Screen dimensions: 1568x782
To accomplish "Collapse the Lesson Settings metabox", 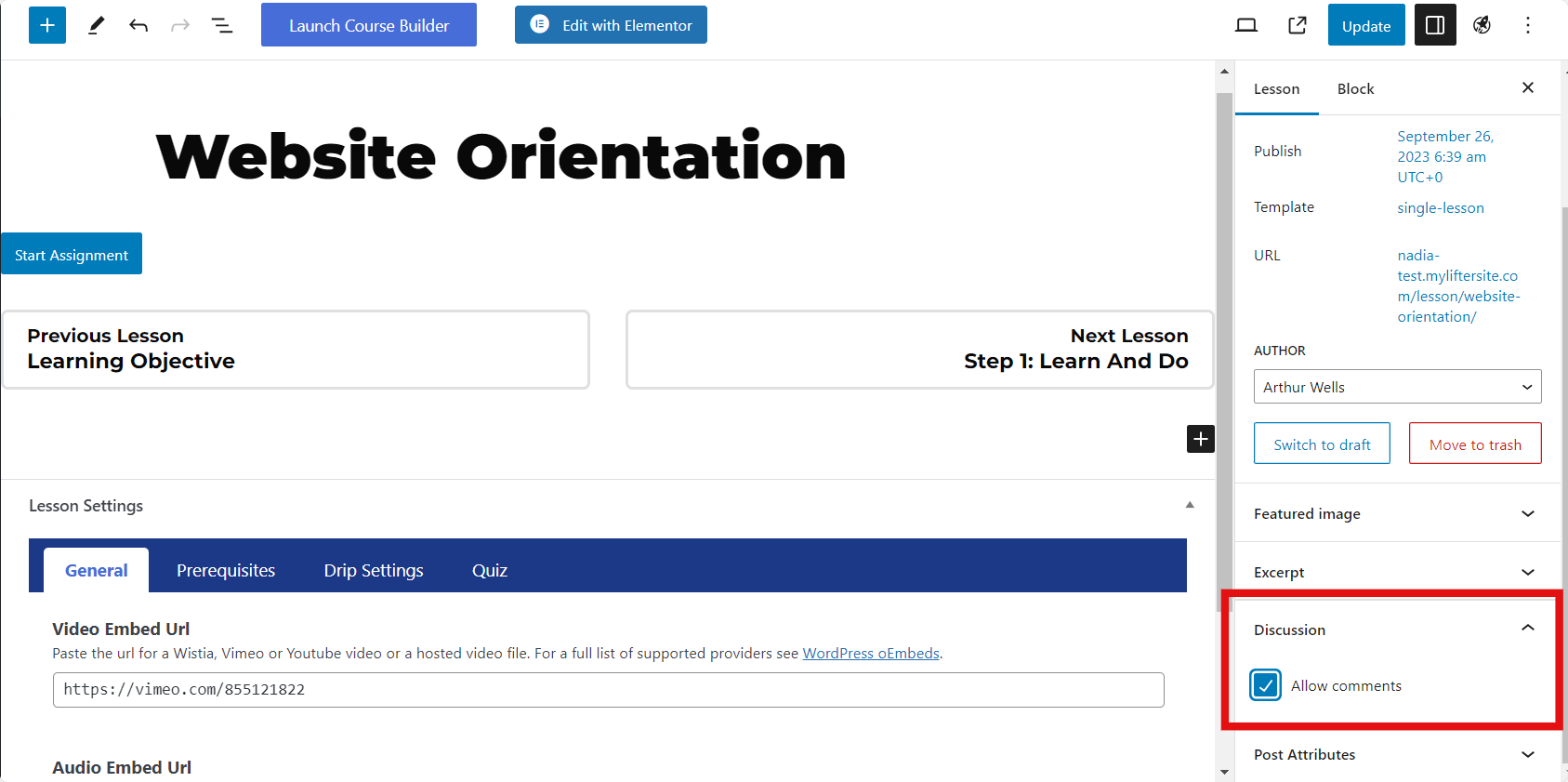I will pyautogui.click(x=1190, y=505).
